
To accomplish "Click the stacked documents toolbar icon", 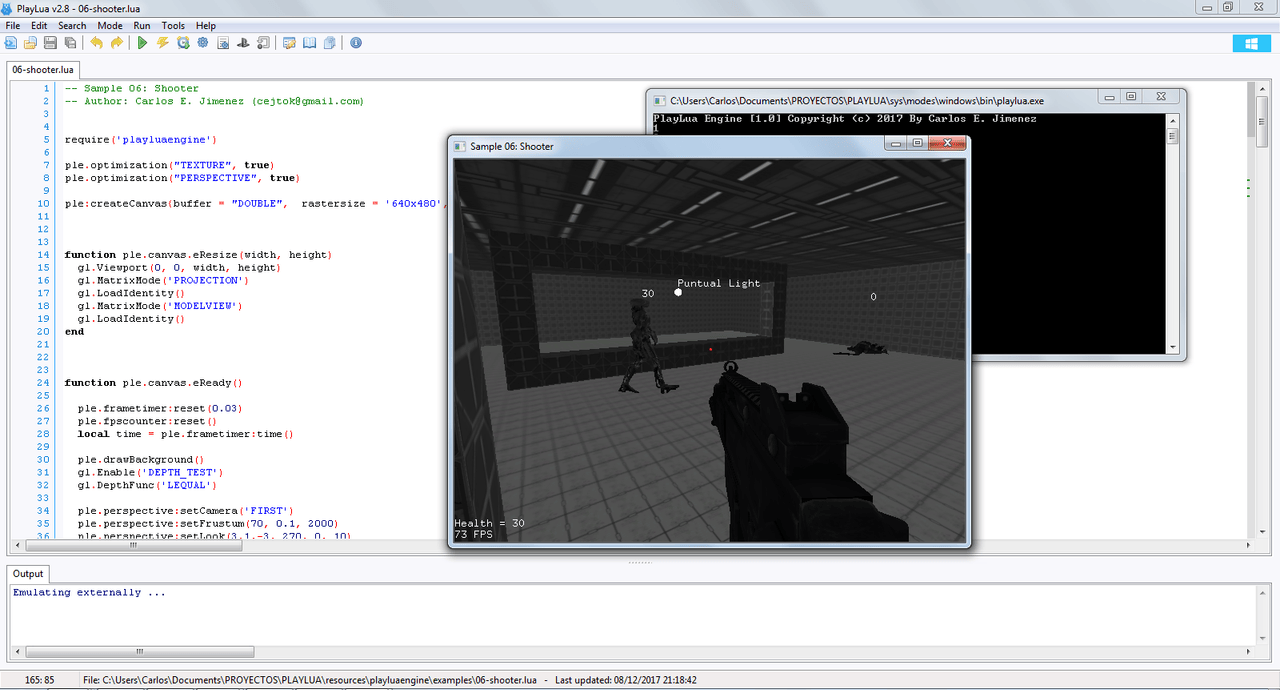I will pos(328,43).
